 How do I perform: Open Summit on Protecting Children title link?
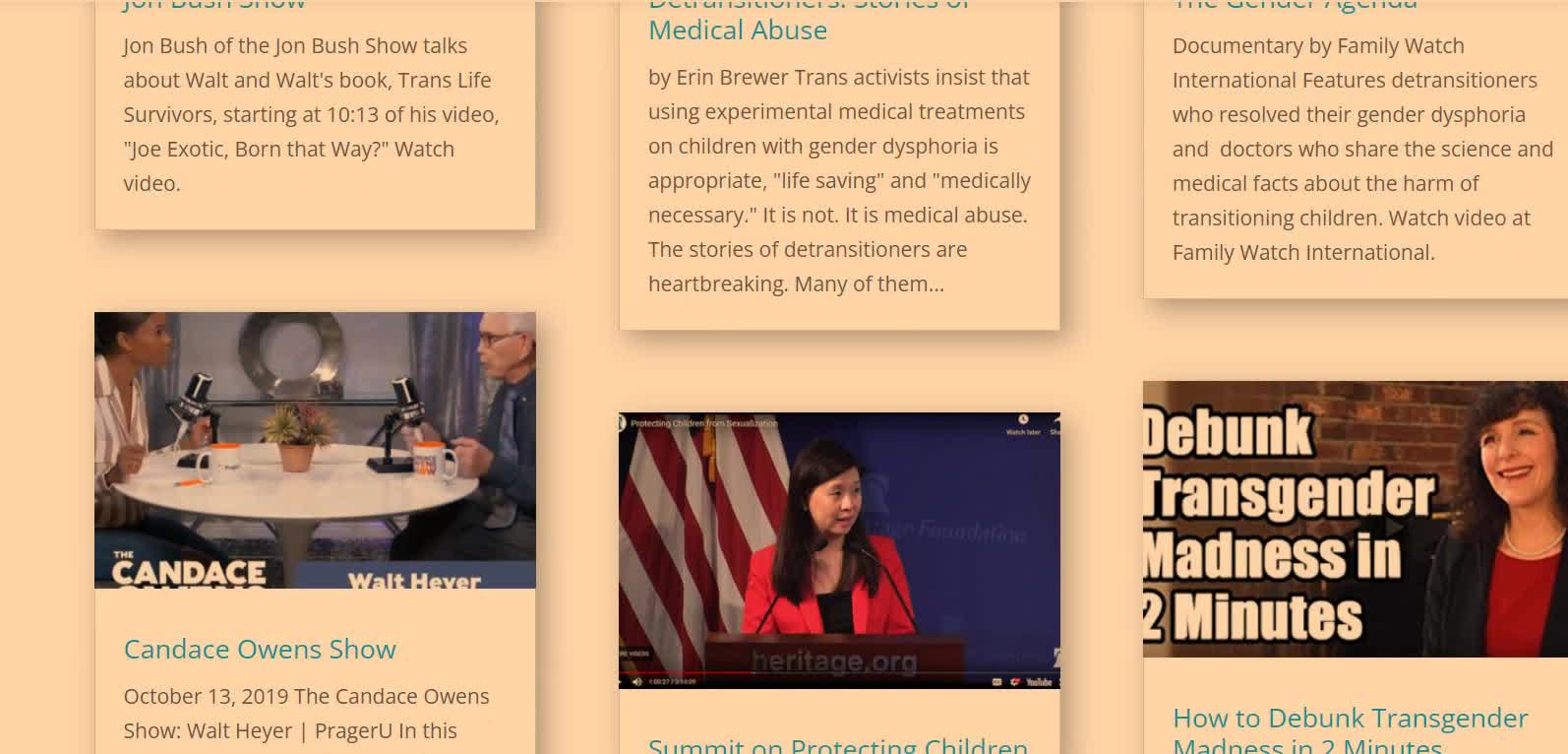point(838,746)
